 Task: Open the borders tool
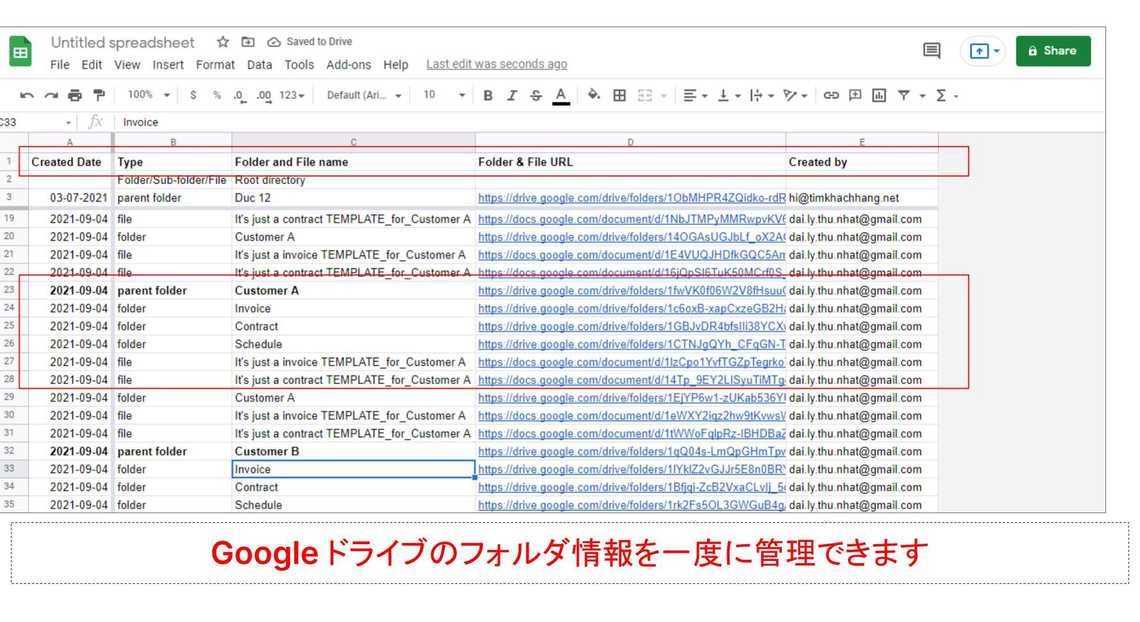pyautogui.click(x=620, y=96)
